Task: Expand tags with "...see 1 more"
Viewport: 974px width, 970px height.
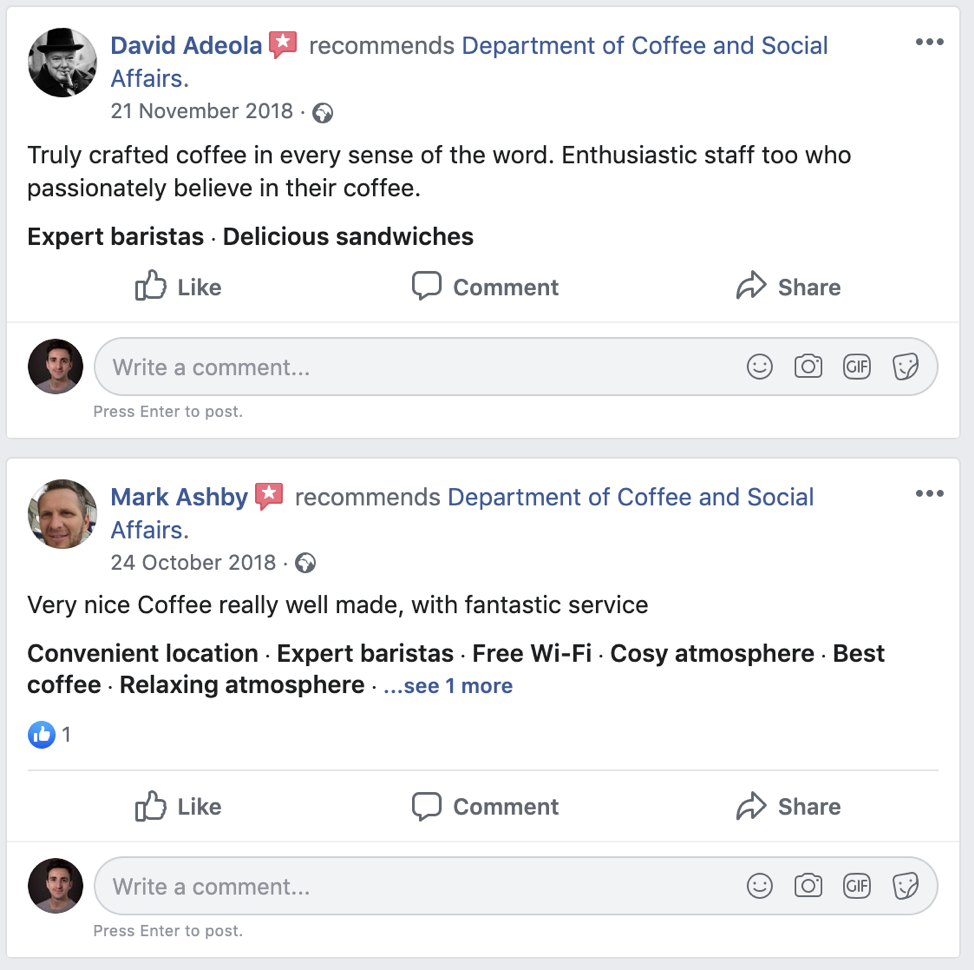Action: 448,686
